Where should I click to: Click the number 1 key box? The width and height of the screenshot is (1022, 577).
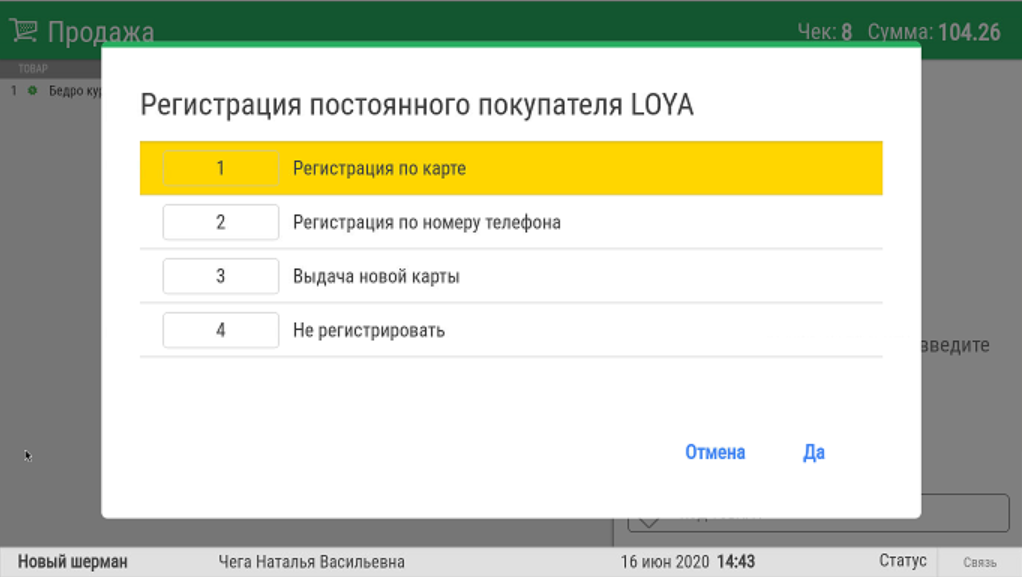point(221,168)
